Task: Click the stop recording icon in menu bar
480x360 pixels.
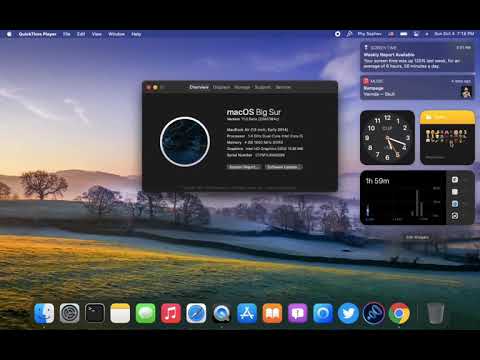Action: coord(337,34)
